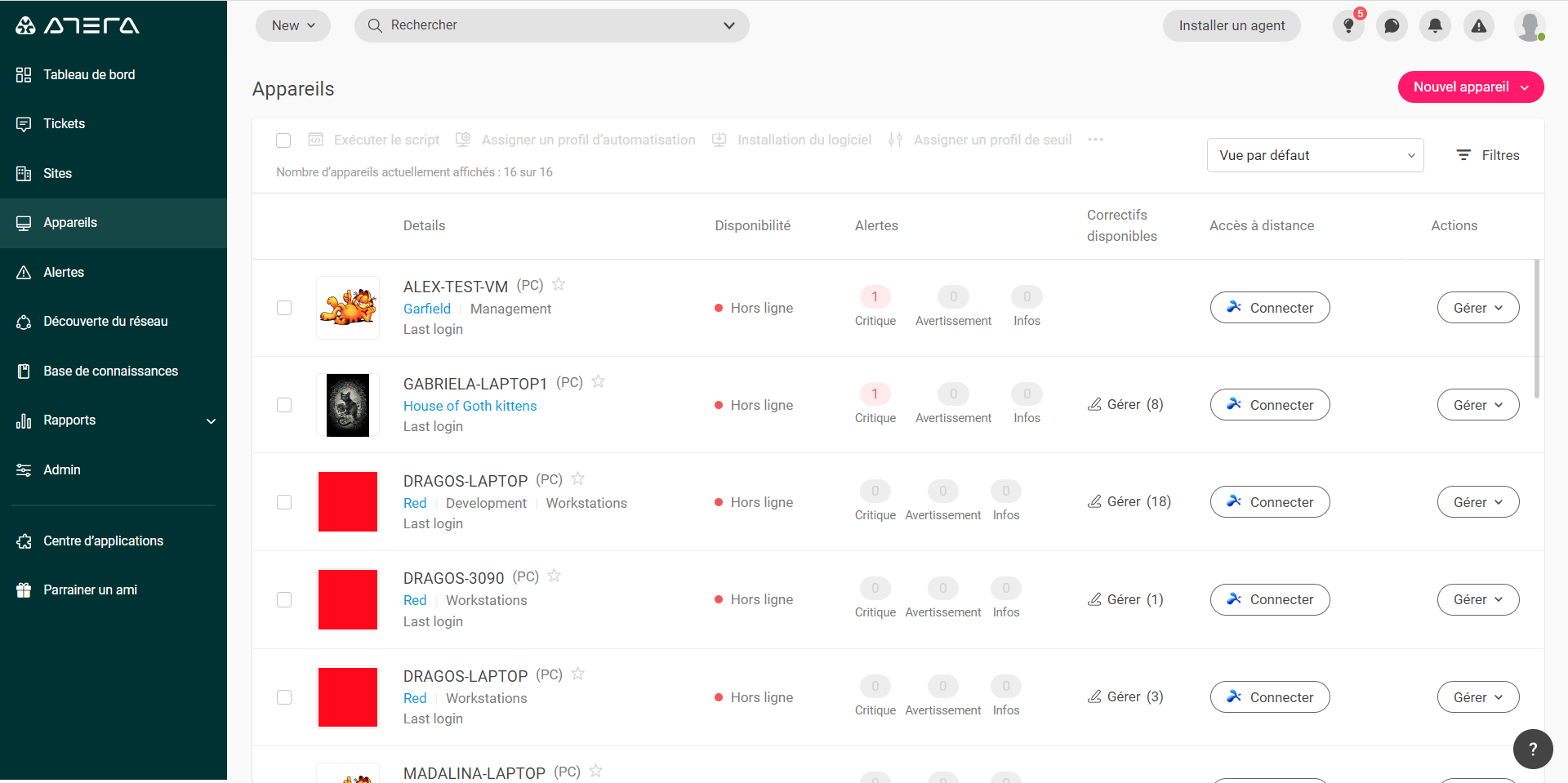Open the more actions ellipsis icon
The image size is (1568, 783).
1095,140
